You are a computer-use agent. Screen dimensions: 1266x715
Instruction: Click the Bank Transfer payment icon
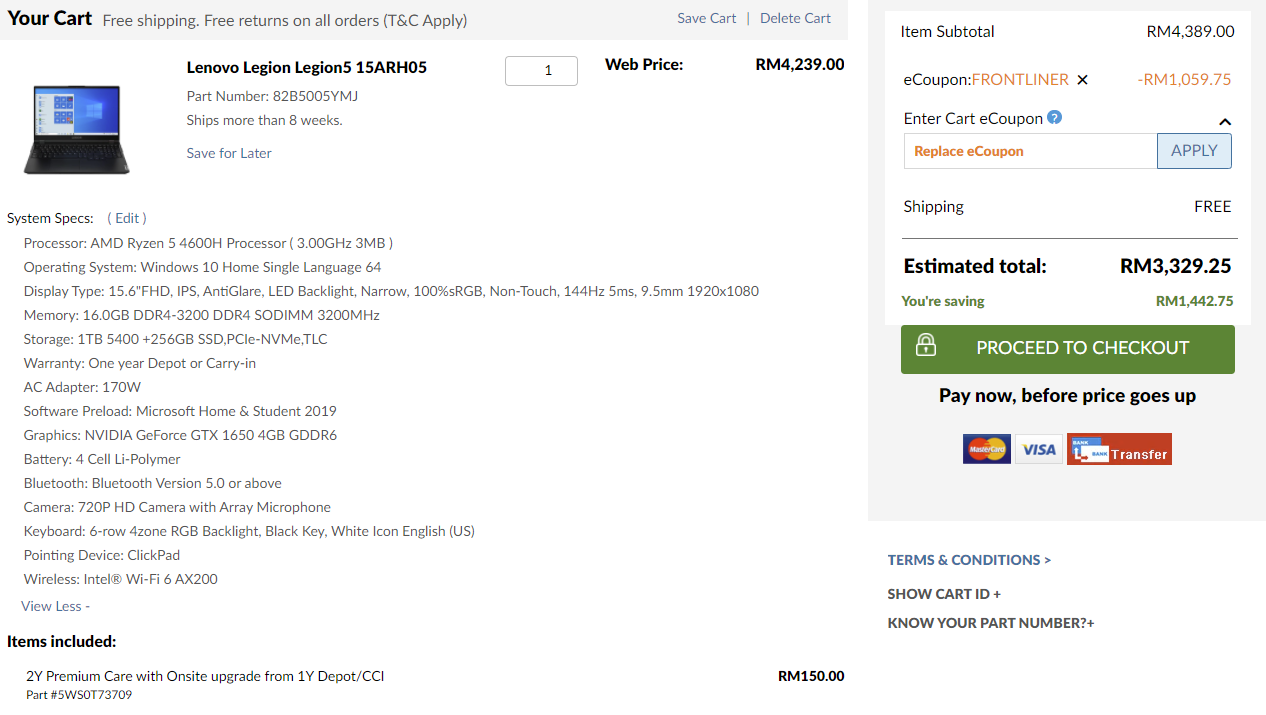1119,450
